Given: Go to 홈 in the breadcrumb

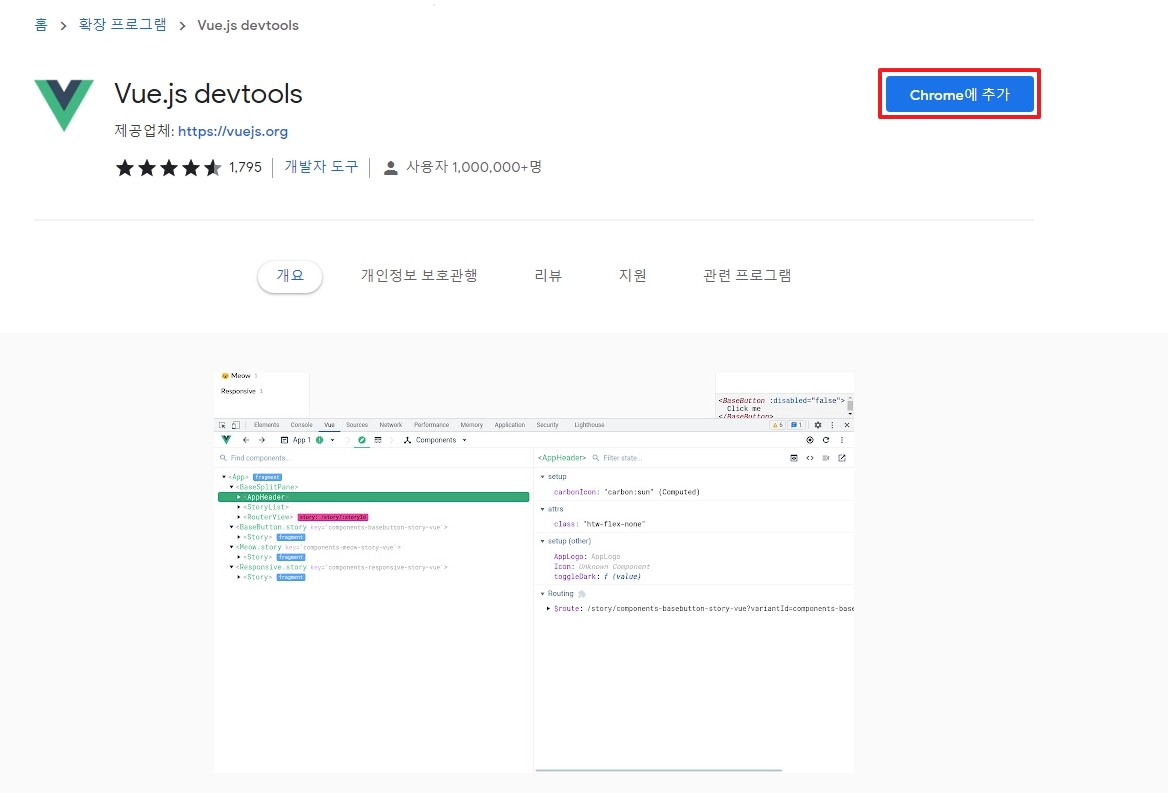Looking at the screenshot, I should [41, 25].
